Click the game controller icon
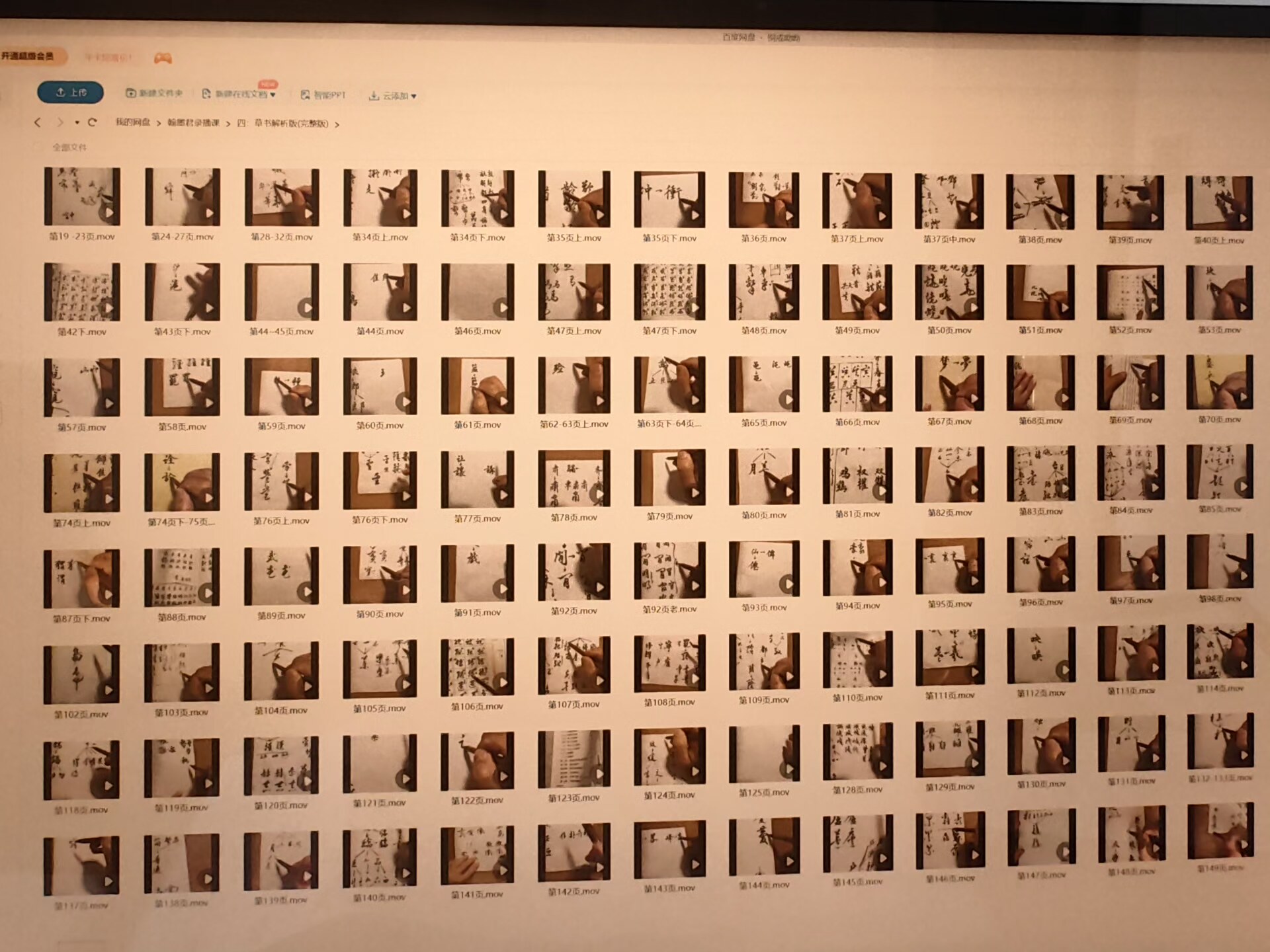Viewport: 1270px width, 952px height. click(x=163, y=58)
